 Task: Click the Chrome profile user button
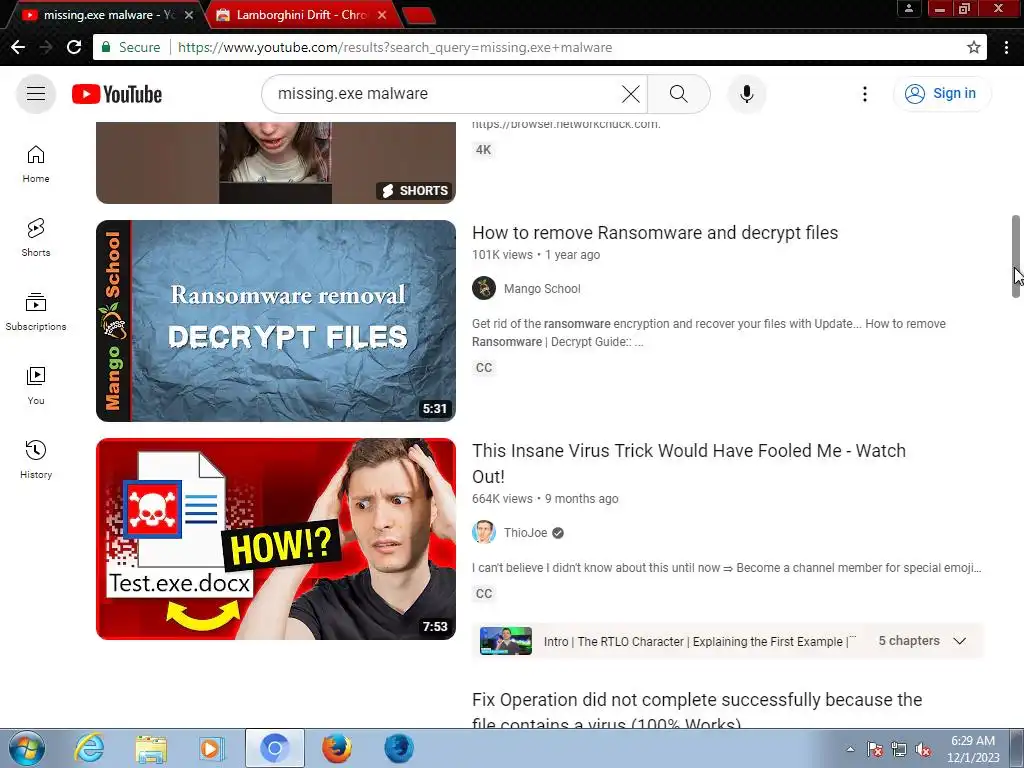coord(908,8)
